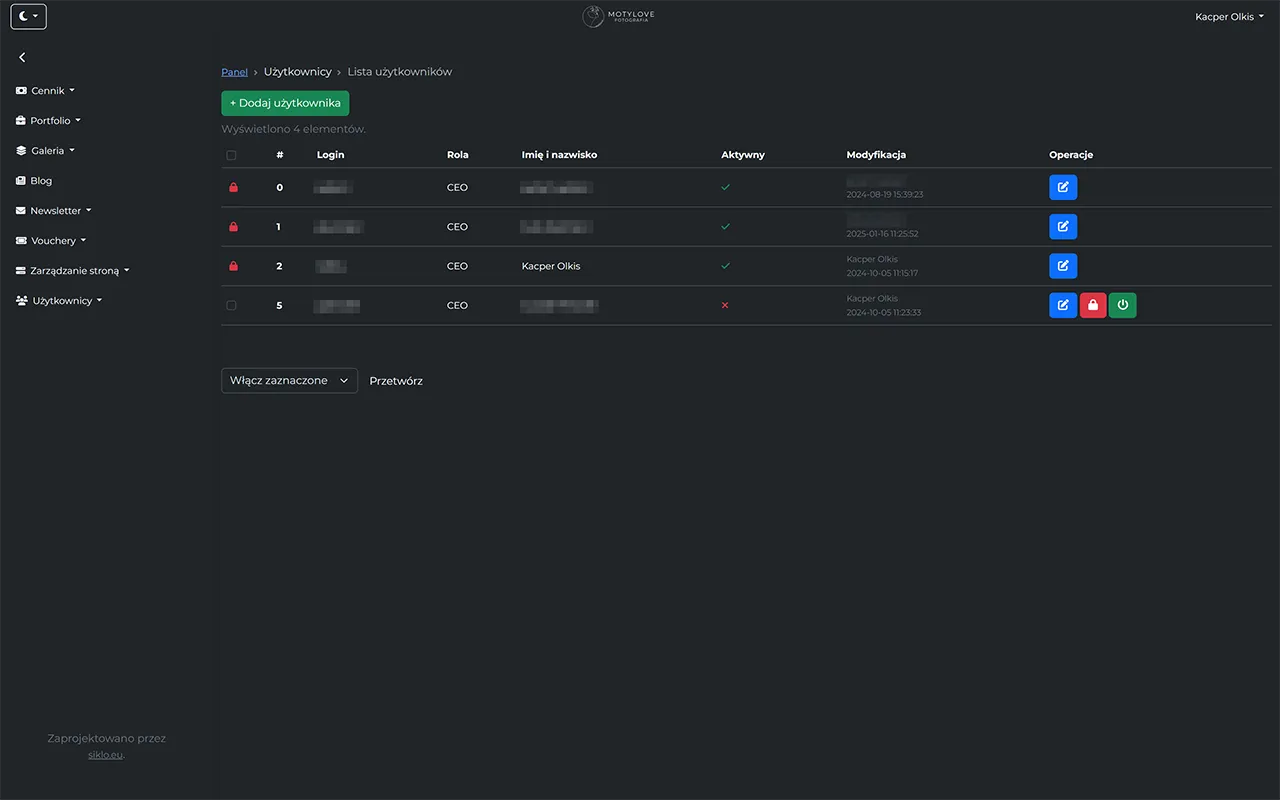
Task: Click the envelope icon next to Newsletter
Action: (20, 210)
